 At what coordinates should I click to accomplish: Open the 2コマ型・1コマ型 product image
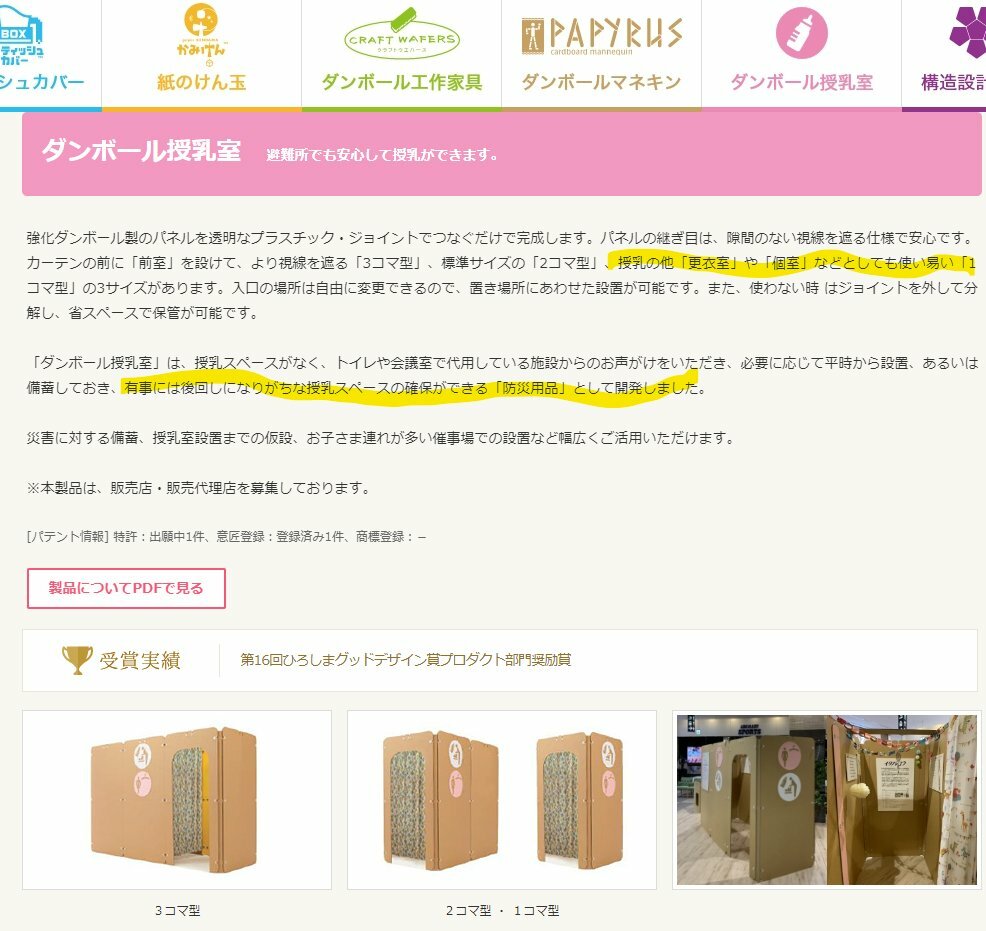(502, 800)
